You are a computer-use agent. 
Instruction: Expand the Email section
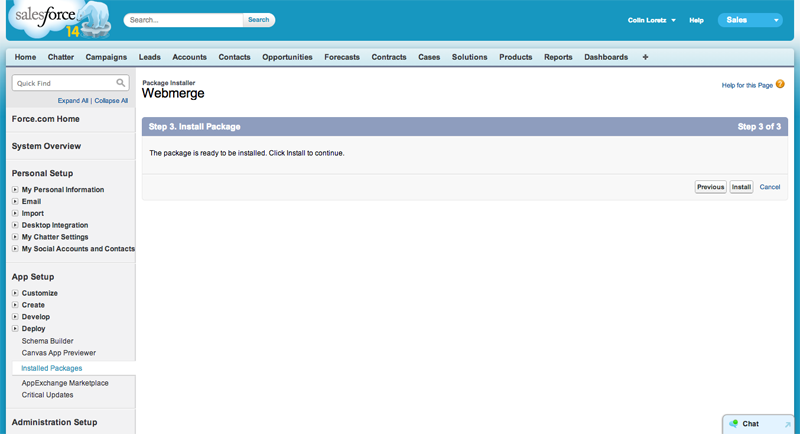15,201
